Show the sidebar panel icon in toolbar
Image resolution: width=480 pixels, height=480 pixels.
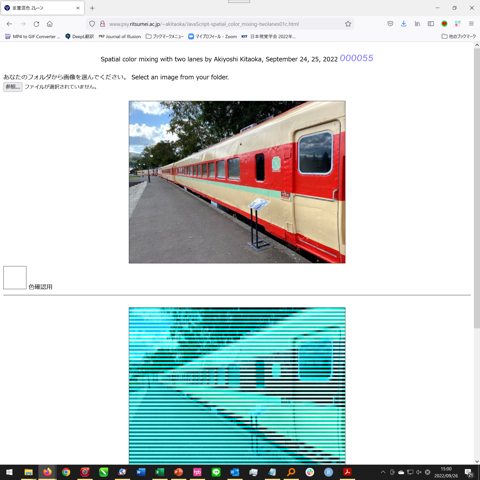pos(431,24)
